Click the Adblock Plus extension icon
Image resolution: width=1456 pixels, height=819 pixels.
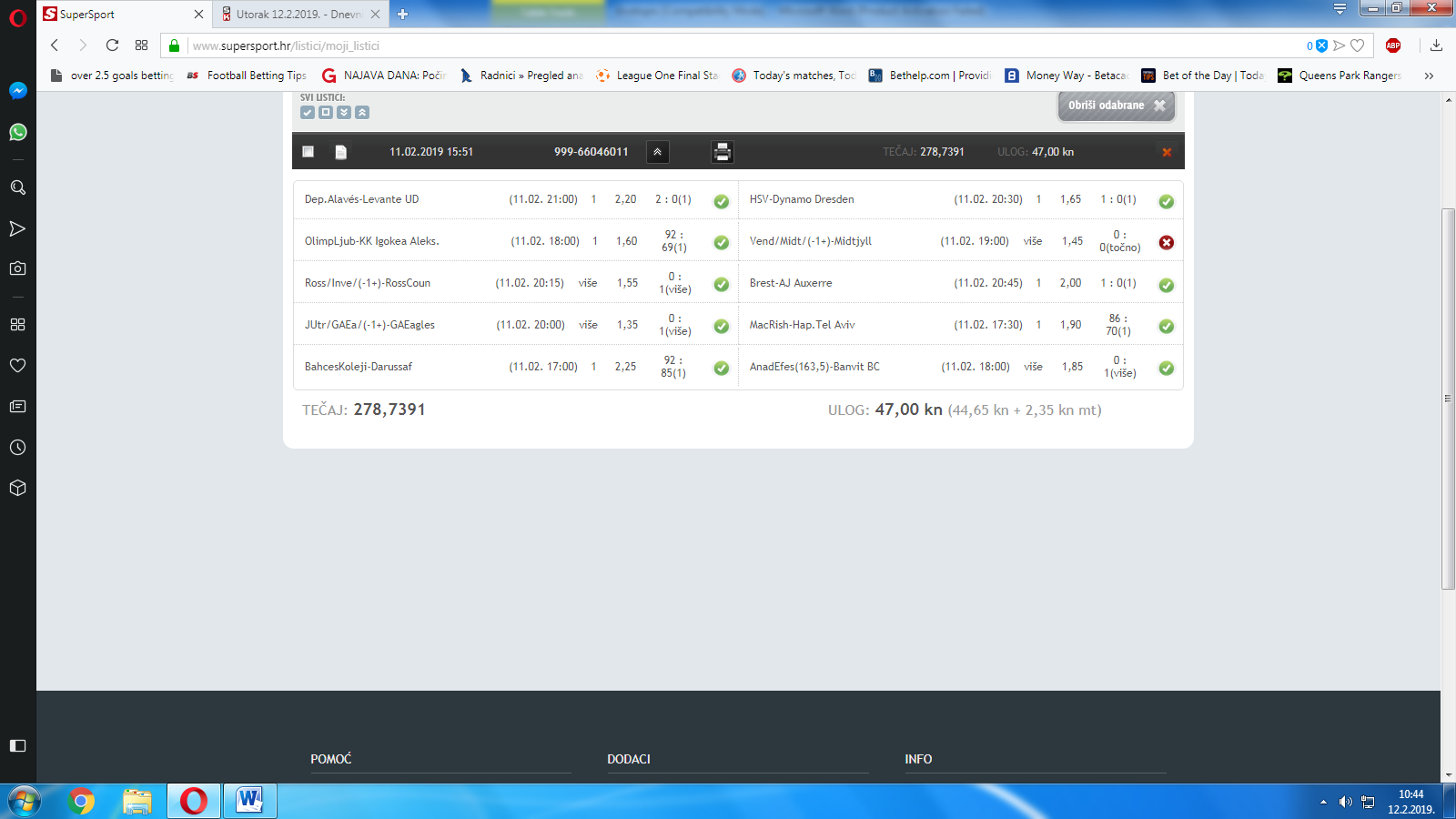(x=1392, y=45)
